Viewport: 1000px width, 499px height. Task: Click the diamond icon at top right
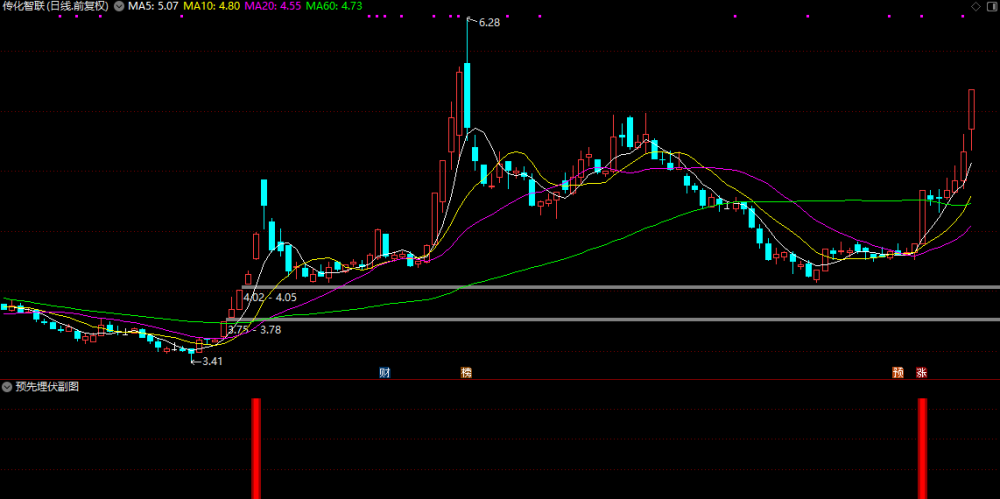pyautogui.click(x=975, y=6)
